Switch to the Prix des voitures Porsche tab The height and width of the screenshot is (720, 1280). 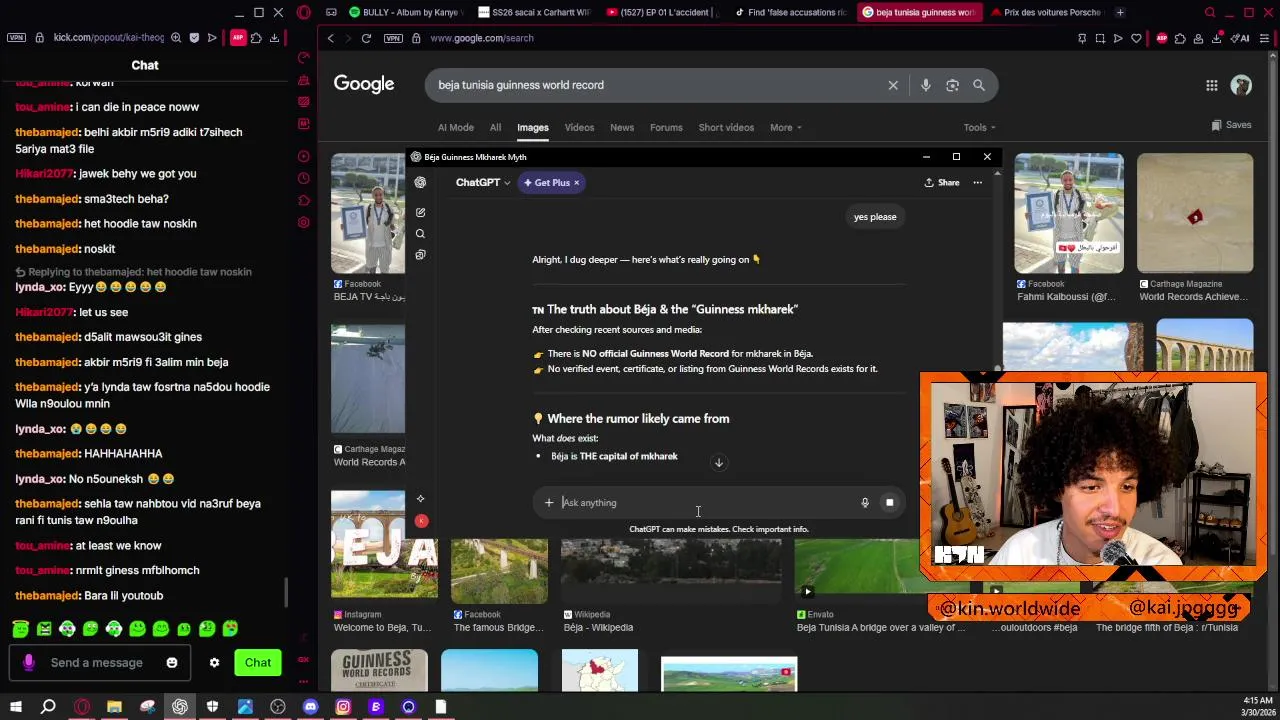[x=1046, y=12]
